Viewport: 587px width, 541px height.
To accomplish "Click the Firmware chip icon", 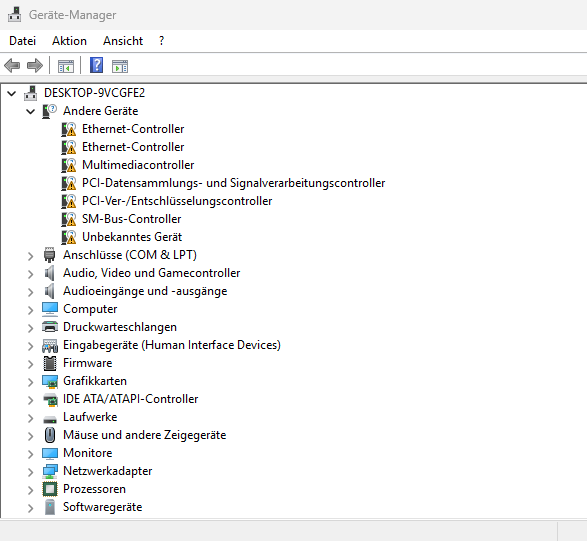I will tap(50, 363).
